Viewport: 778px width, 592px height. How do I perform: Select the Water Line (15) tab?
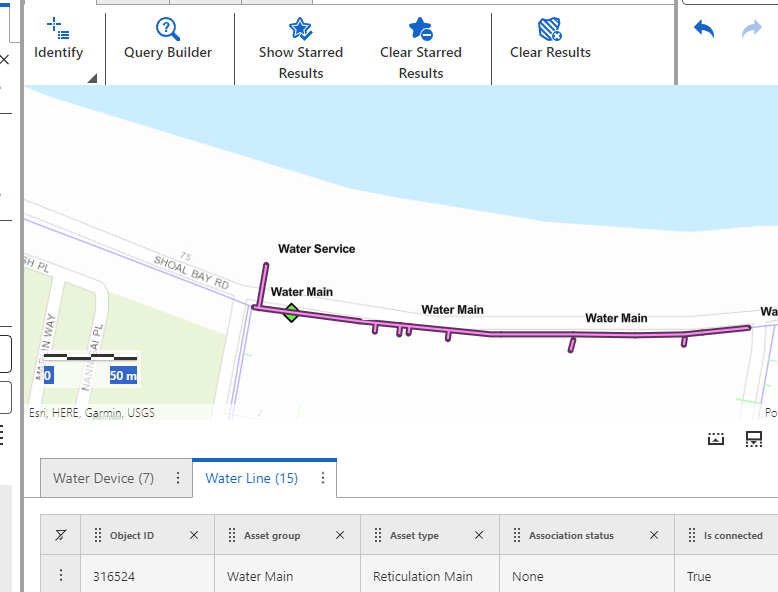click(252, 478)
